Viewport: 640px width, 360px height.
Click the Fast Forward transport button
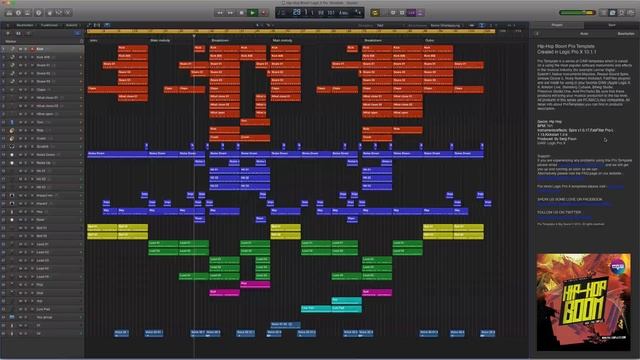tap(231, 13)
